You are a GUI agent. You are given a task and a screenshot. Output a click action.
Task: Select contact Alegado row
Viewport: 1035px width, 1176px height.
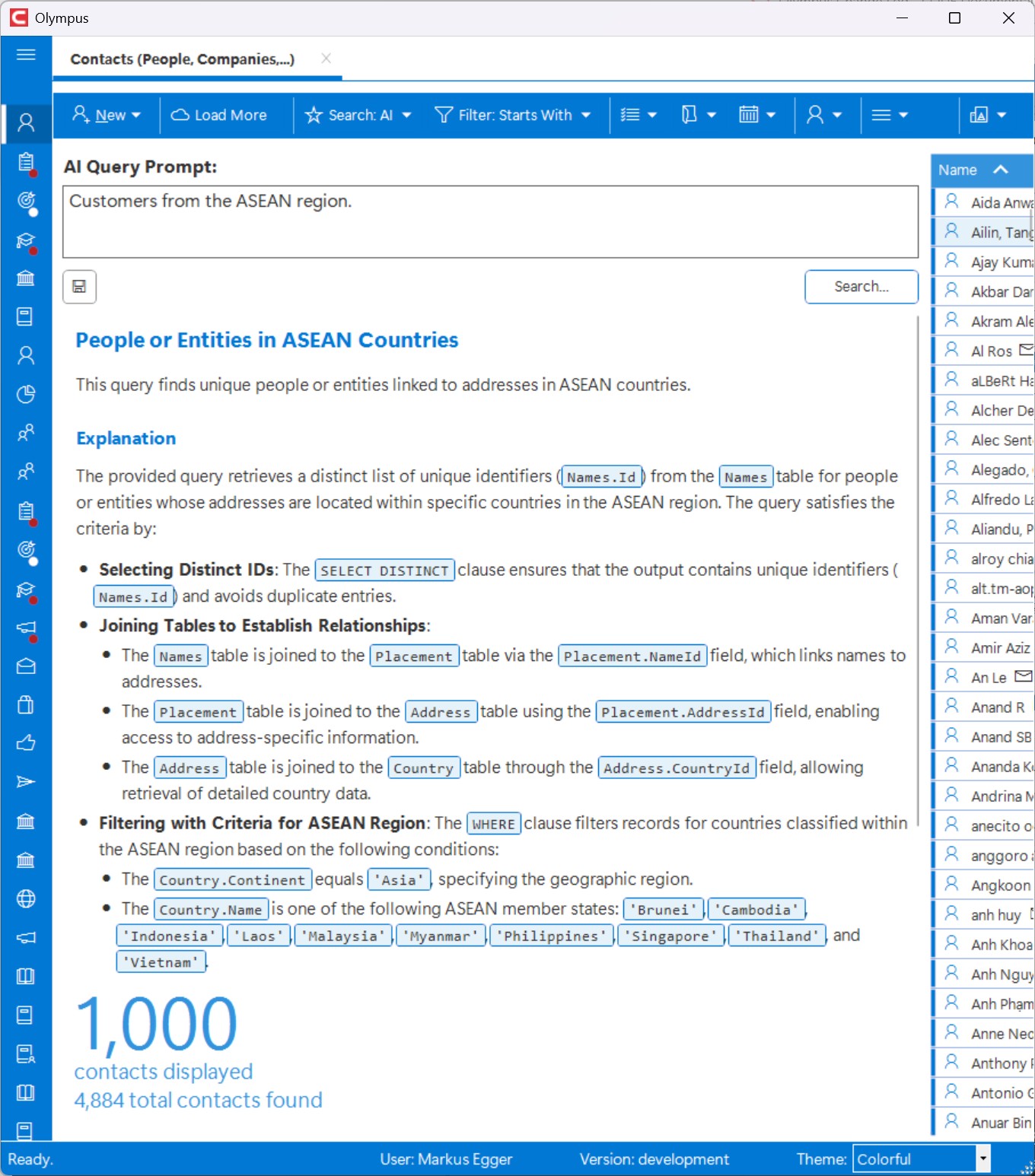[x=983, y=469]
